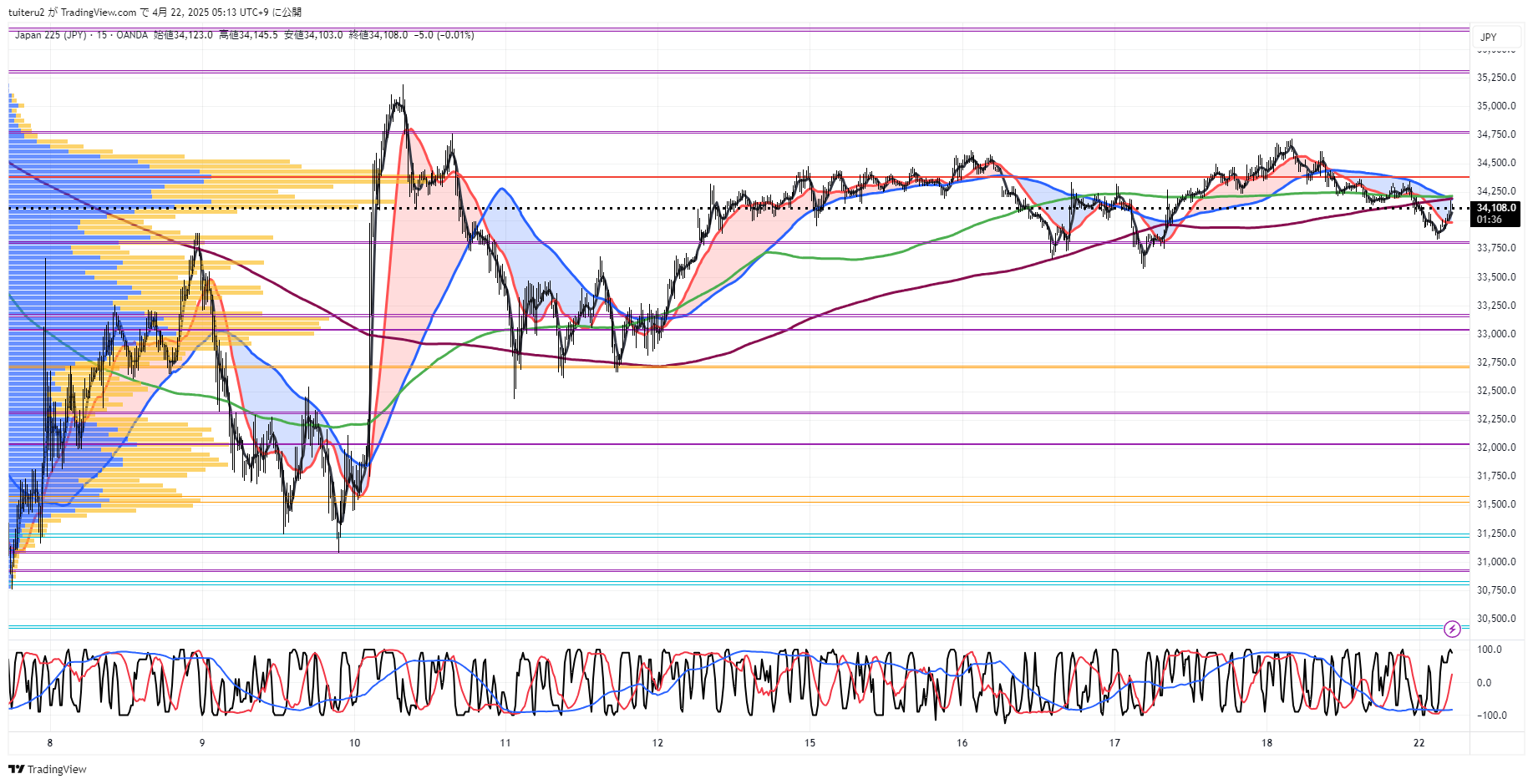Click the date label 8 on time axis
This screenshot has height=784, width=1533.
point(50,742)
